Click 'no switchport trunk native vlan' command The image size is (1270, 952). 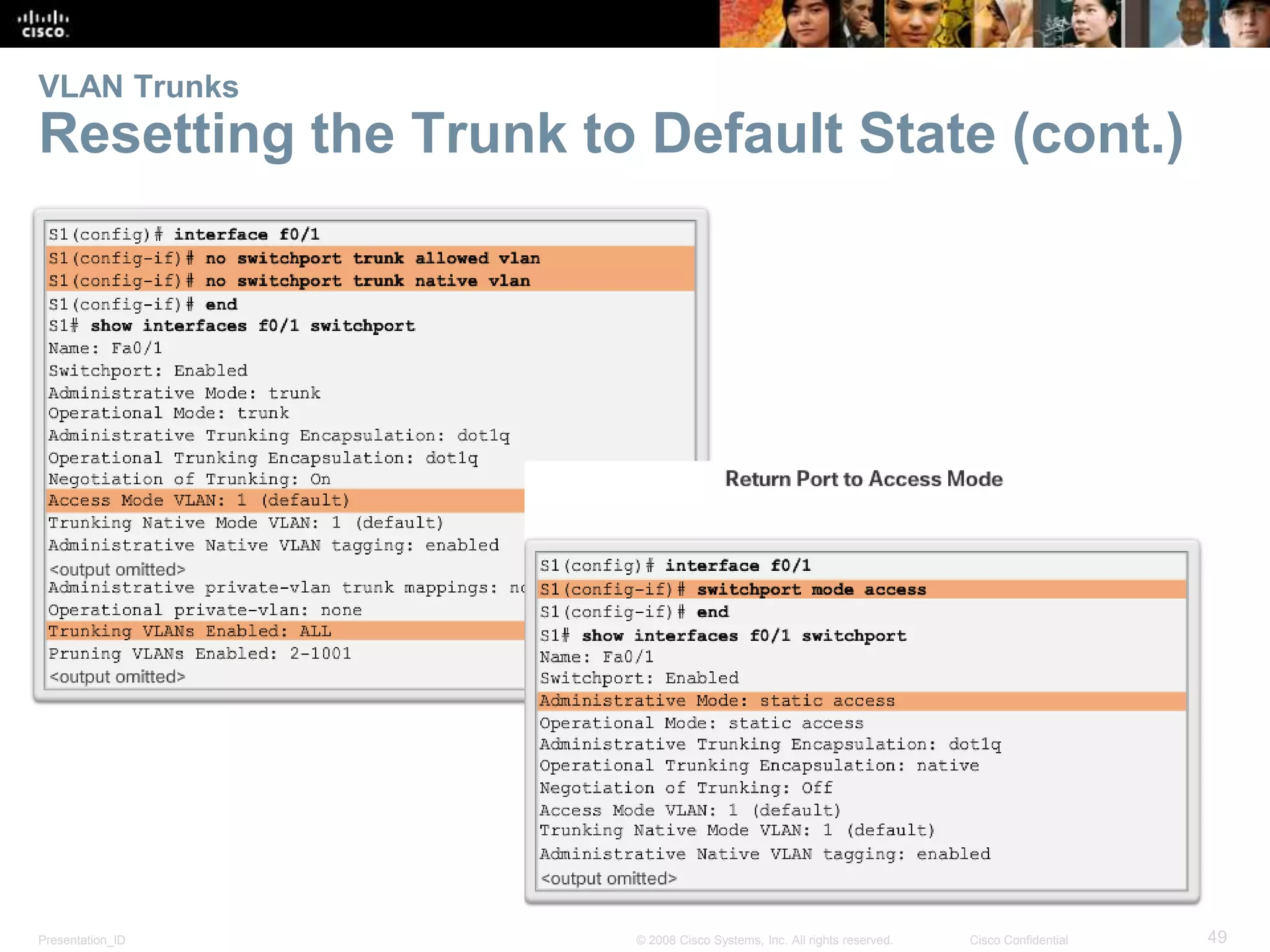(x=367, y=281)
